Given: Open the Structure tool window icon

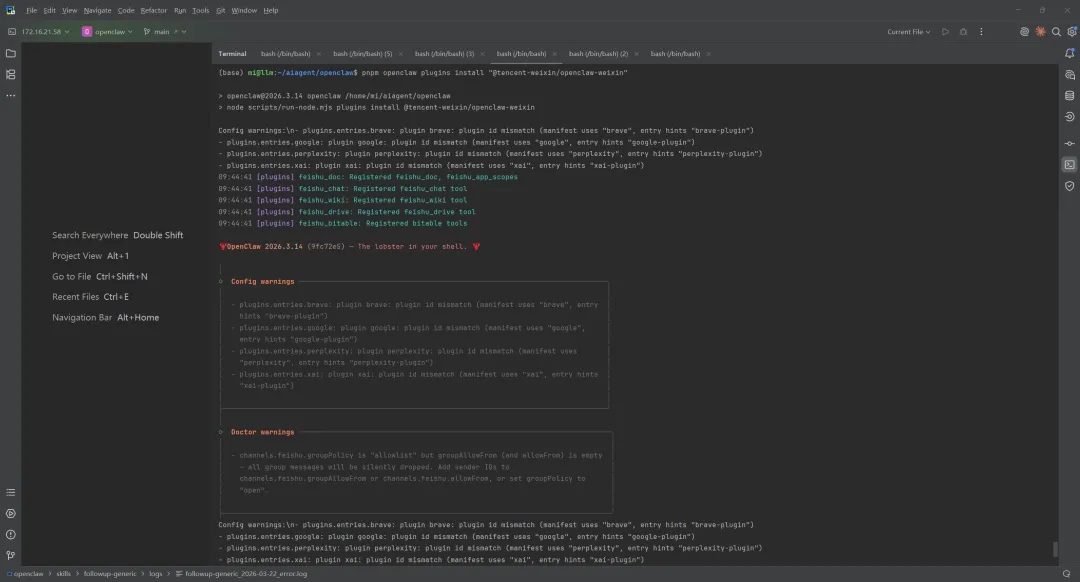Looking at the screenshot, I should pyautogui.click(x=10, y=74).
